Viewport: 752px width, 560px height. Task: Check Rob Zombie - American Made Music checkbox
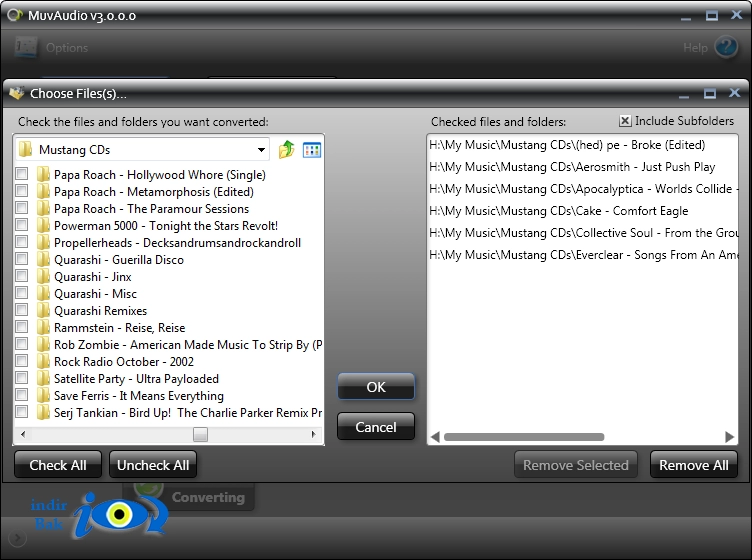click(x=22, y=344)
